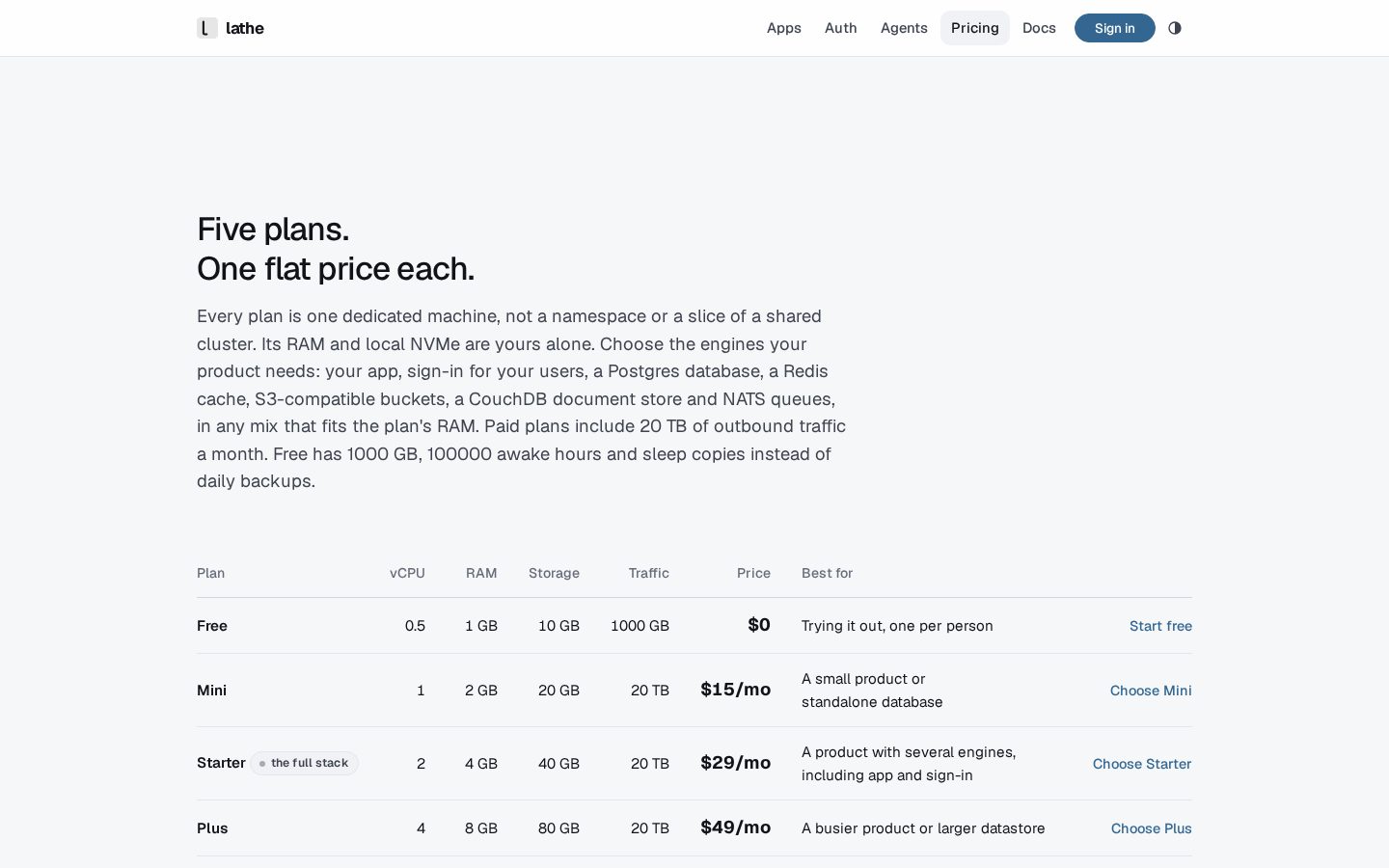The image size is (1389, 868).
Task: Click the RAM column header
Action: pos(481,573)
